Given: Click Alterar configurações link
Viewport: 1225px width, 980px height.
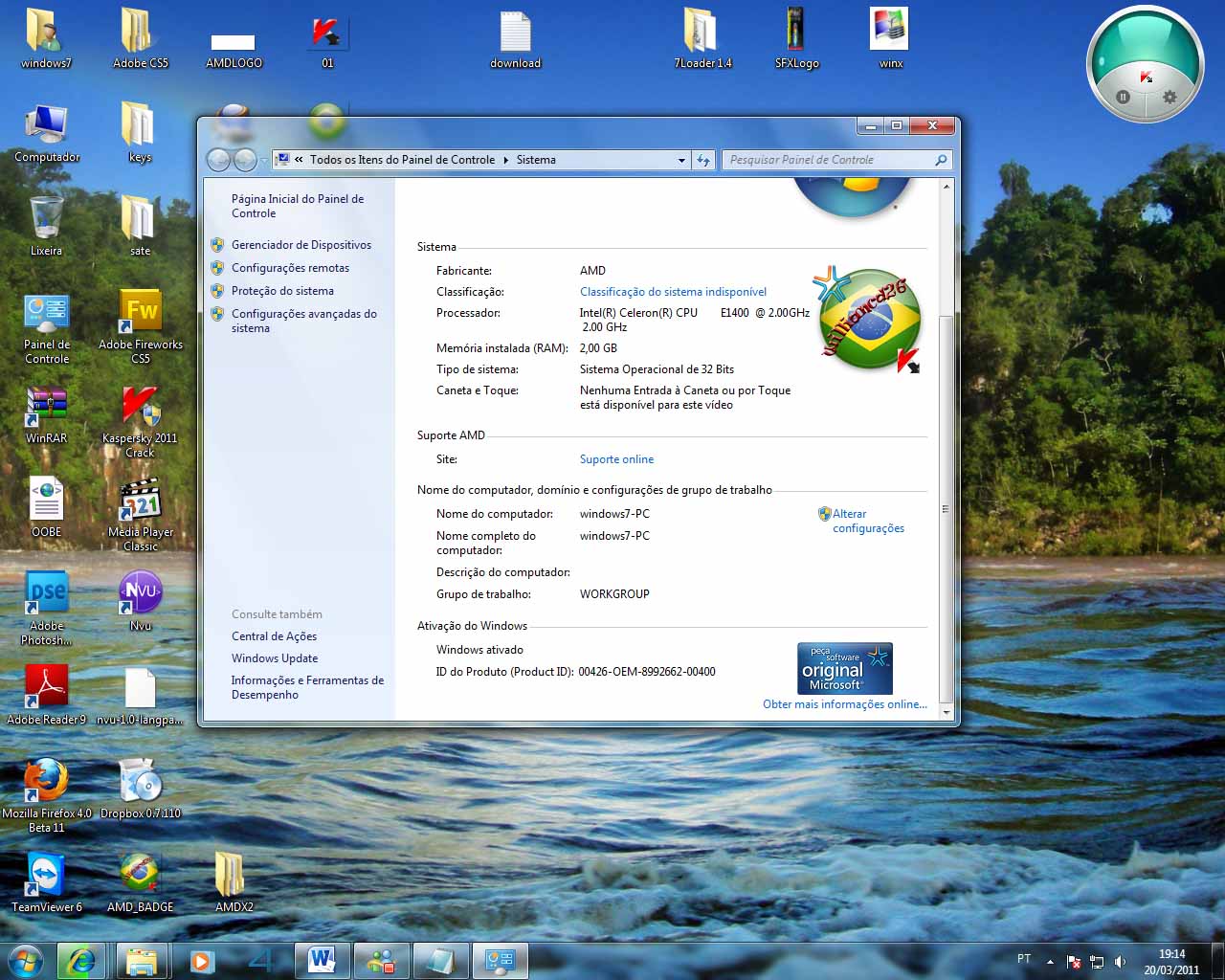Looking at the screenshot, I should click(x=867, y=521).
